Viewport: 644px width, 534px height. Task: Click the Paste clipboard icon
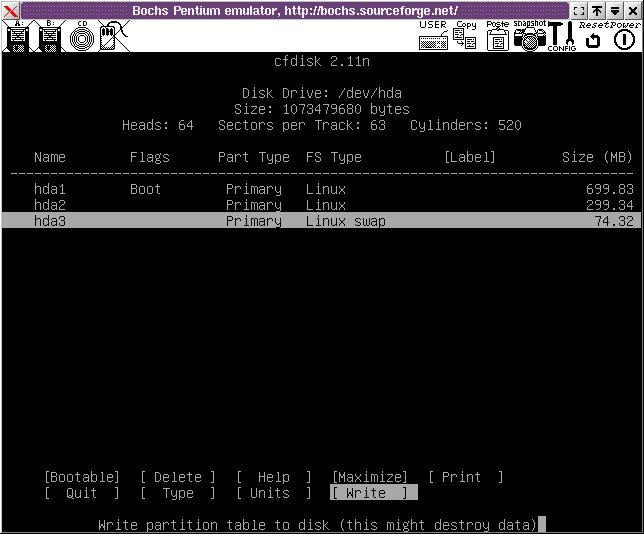coord(497,37)
